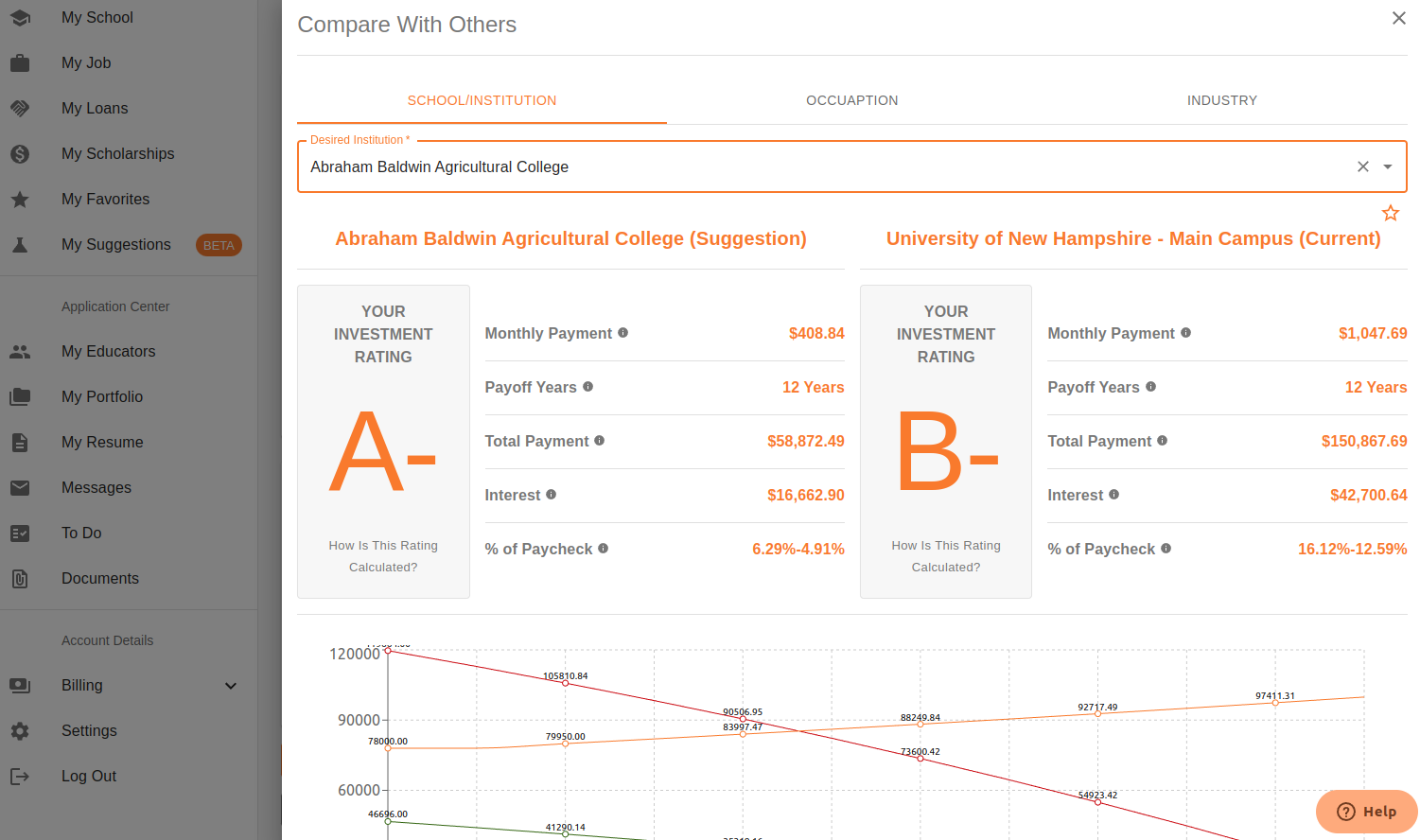Select the Settings label in sidebar

[x=89, y=731]
